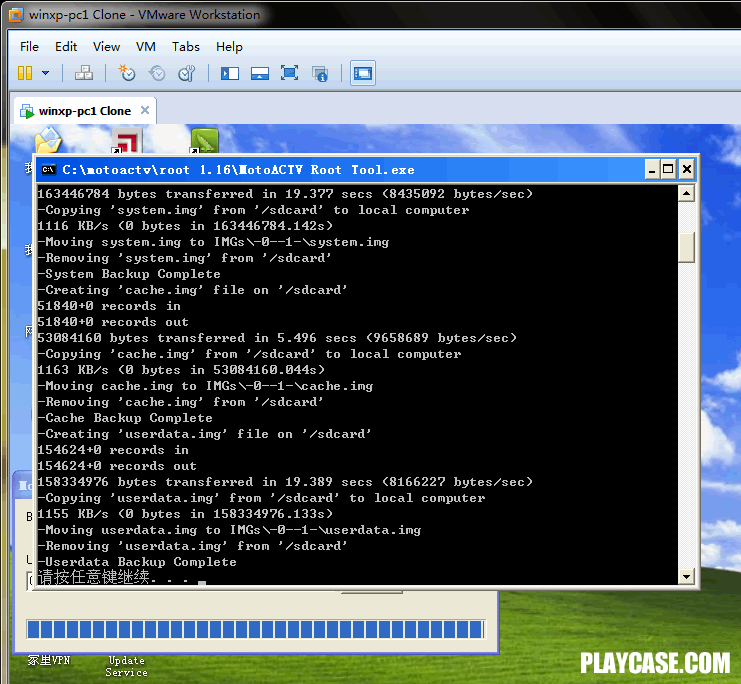Viewport: 741px width, 684px height.
Task: Click the Update Service desktop label
Action: point(126,666)
